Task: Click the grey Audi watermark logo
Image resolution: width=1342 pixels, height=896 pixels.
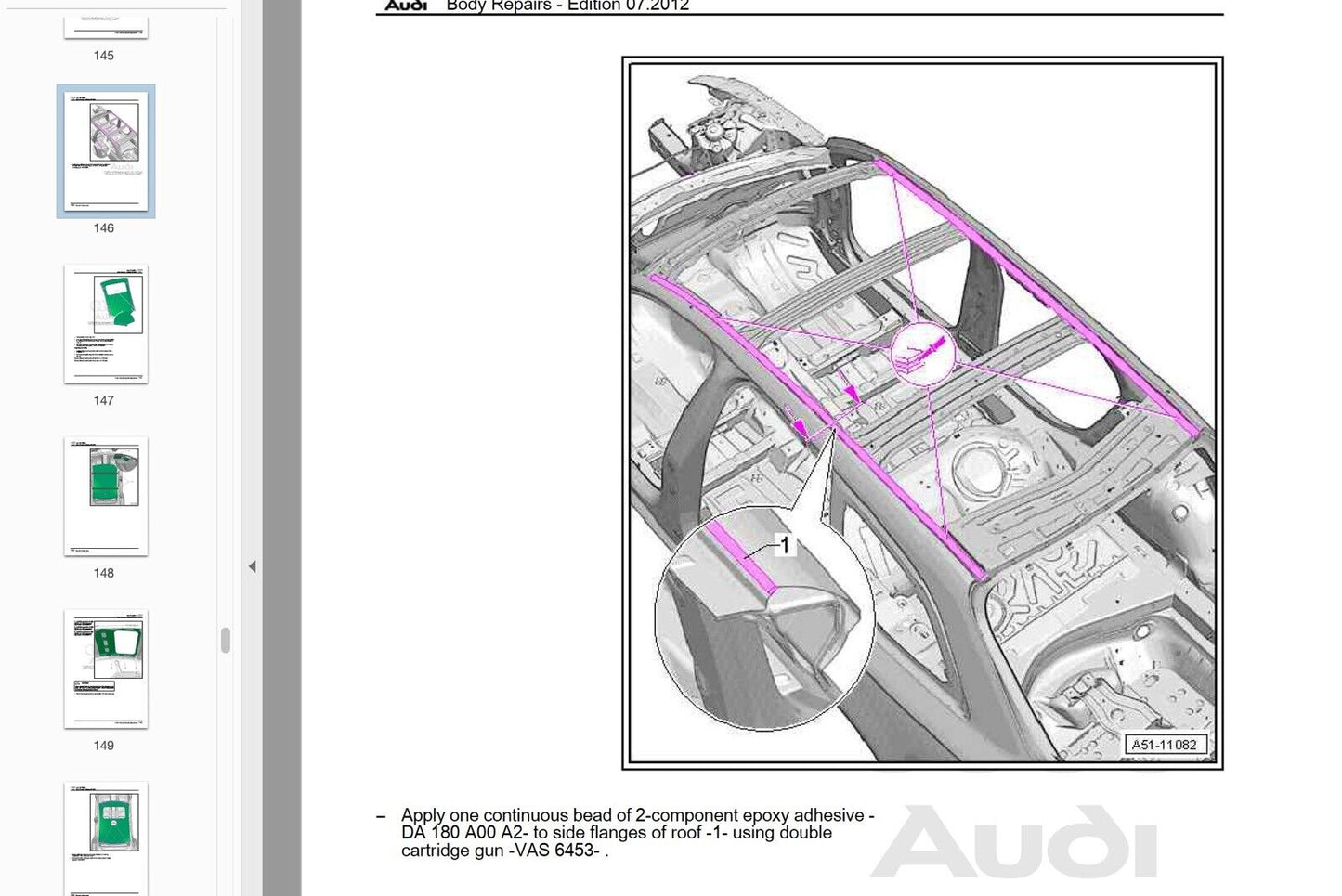Action: (1013, 842)
